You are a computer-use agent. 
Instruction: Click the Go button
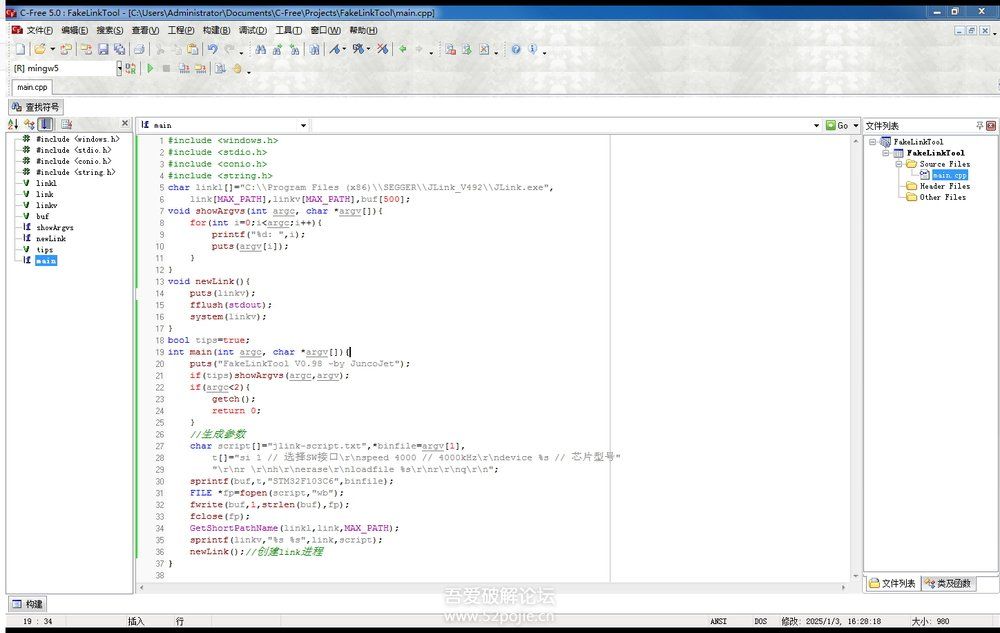(x=836, y=126)
